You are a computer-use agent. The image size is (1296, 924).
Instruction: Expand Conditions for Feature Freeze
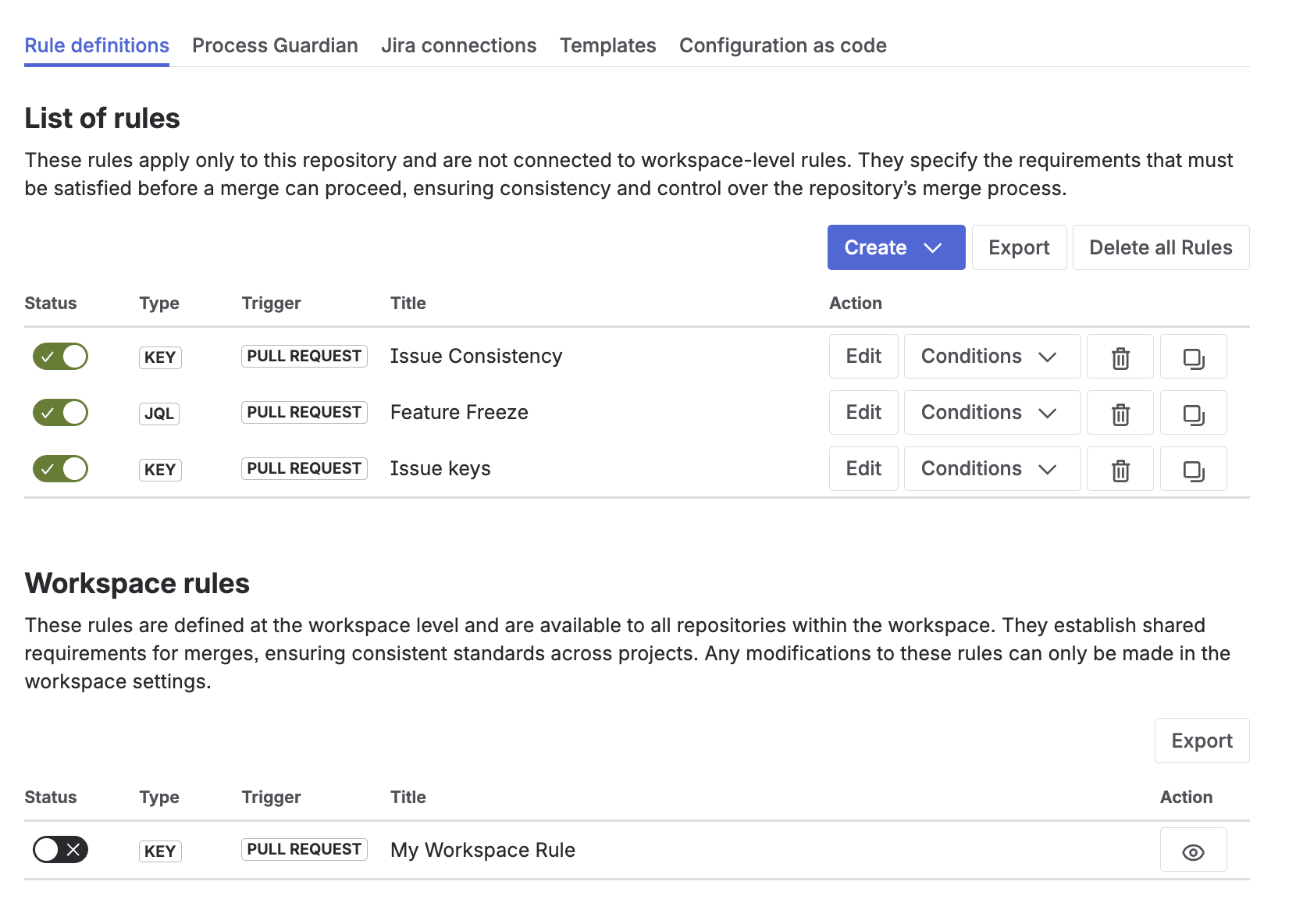tap(992, 413)
